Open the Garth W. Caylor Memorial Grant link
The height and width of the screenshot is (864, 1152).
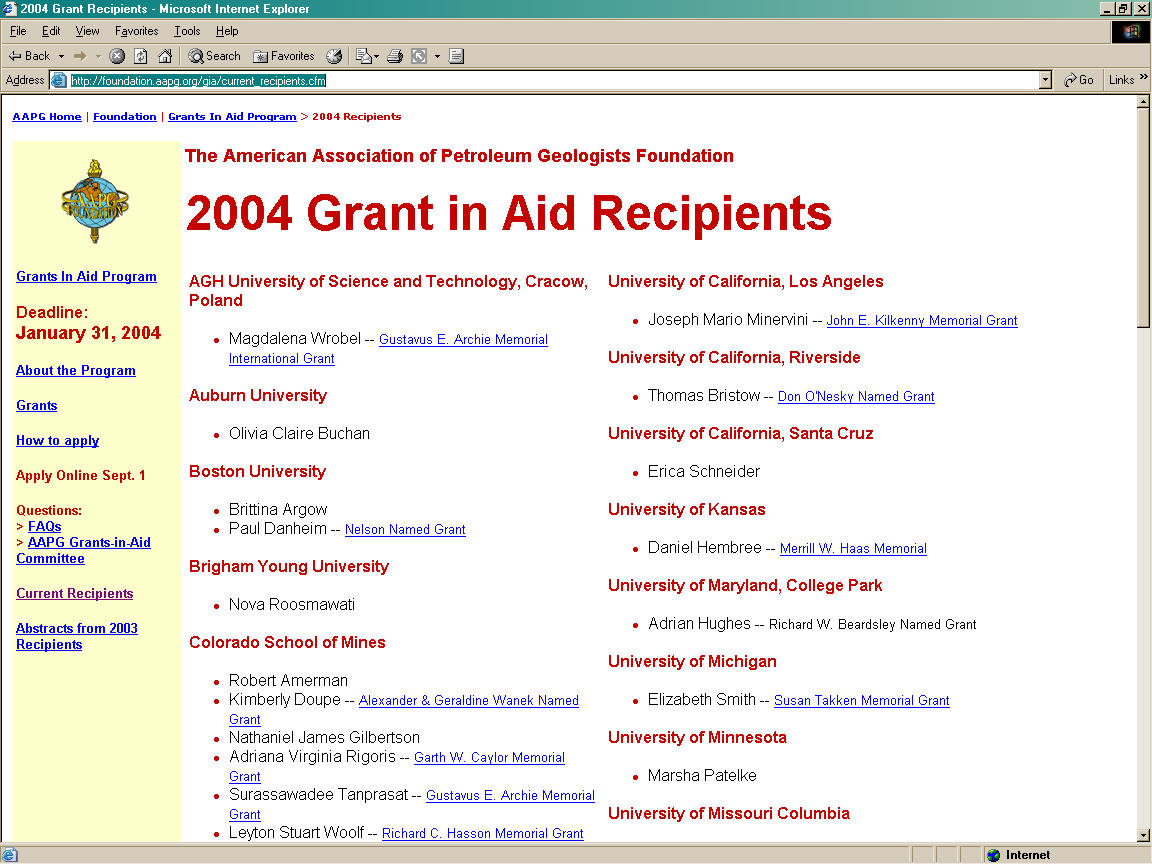pyautogui.click(x=489, y=757)
